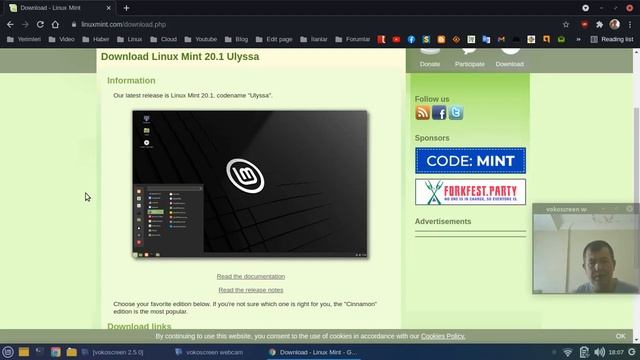This screenshot has height=360, width=640.
Task: Reload the Linux Mint download page
Action: 40,24
